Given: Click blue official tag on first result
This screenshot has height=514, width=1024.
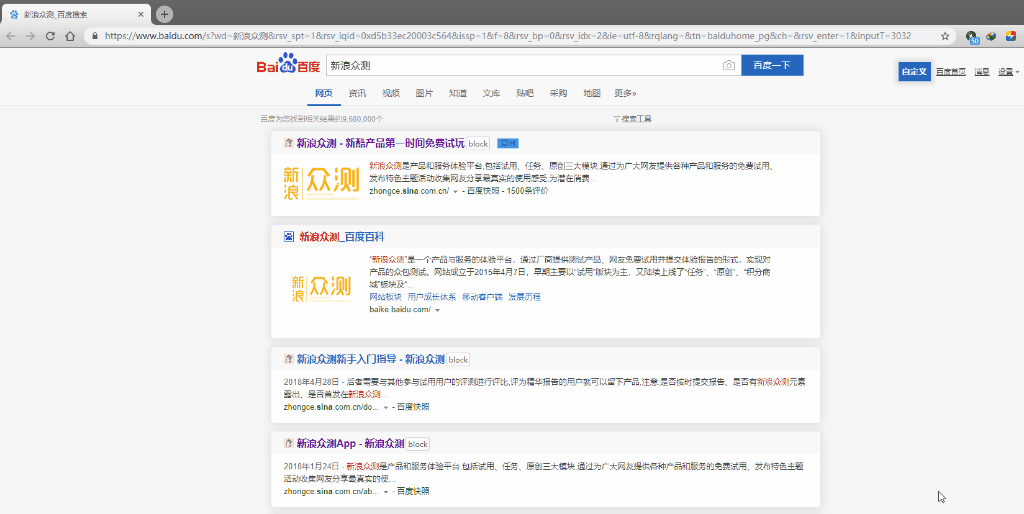Looking at the screenshot, I should tap(507, 143).
